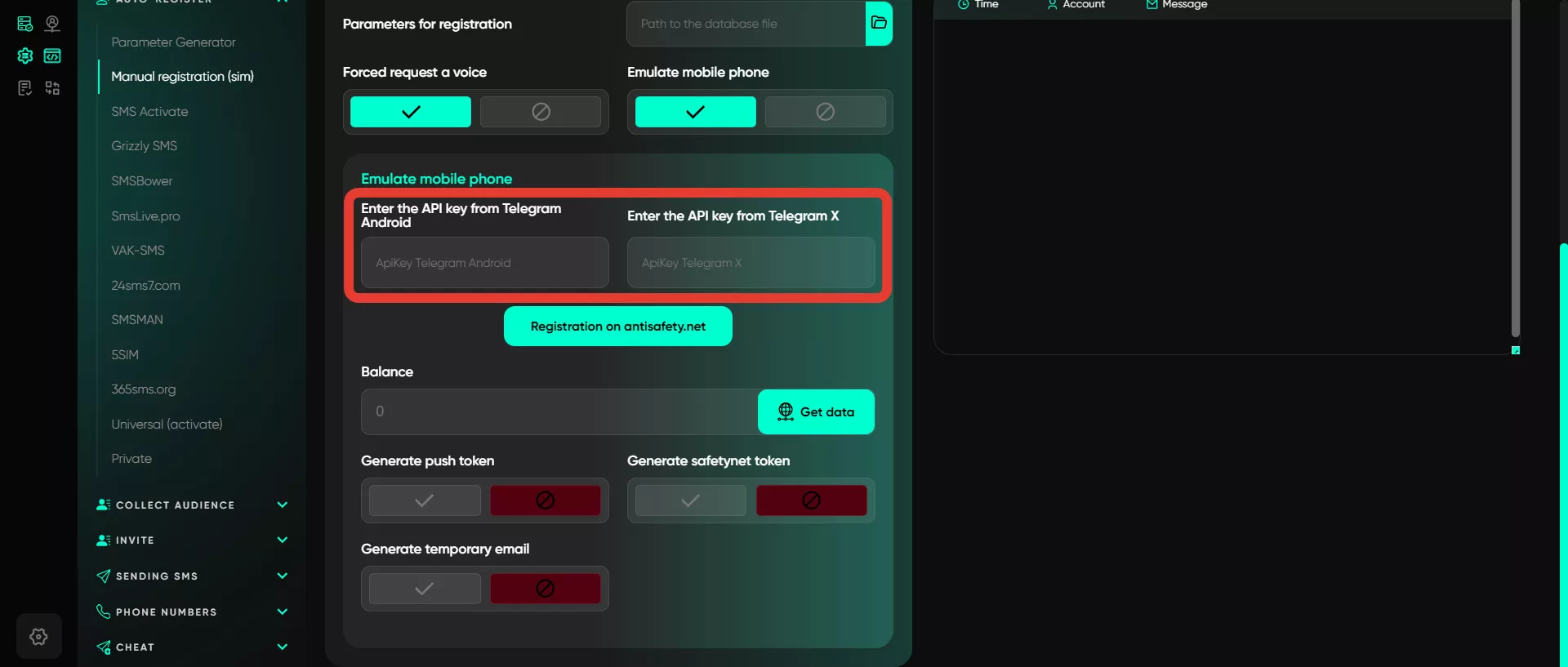This screenshot has height=667, width=1568.
Task: Click the Cheat section icon
Action: tap(103, 647)
